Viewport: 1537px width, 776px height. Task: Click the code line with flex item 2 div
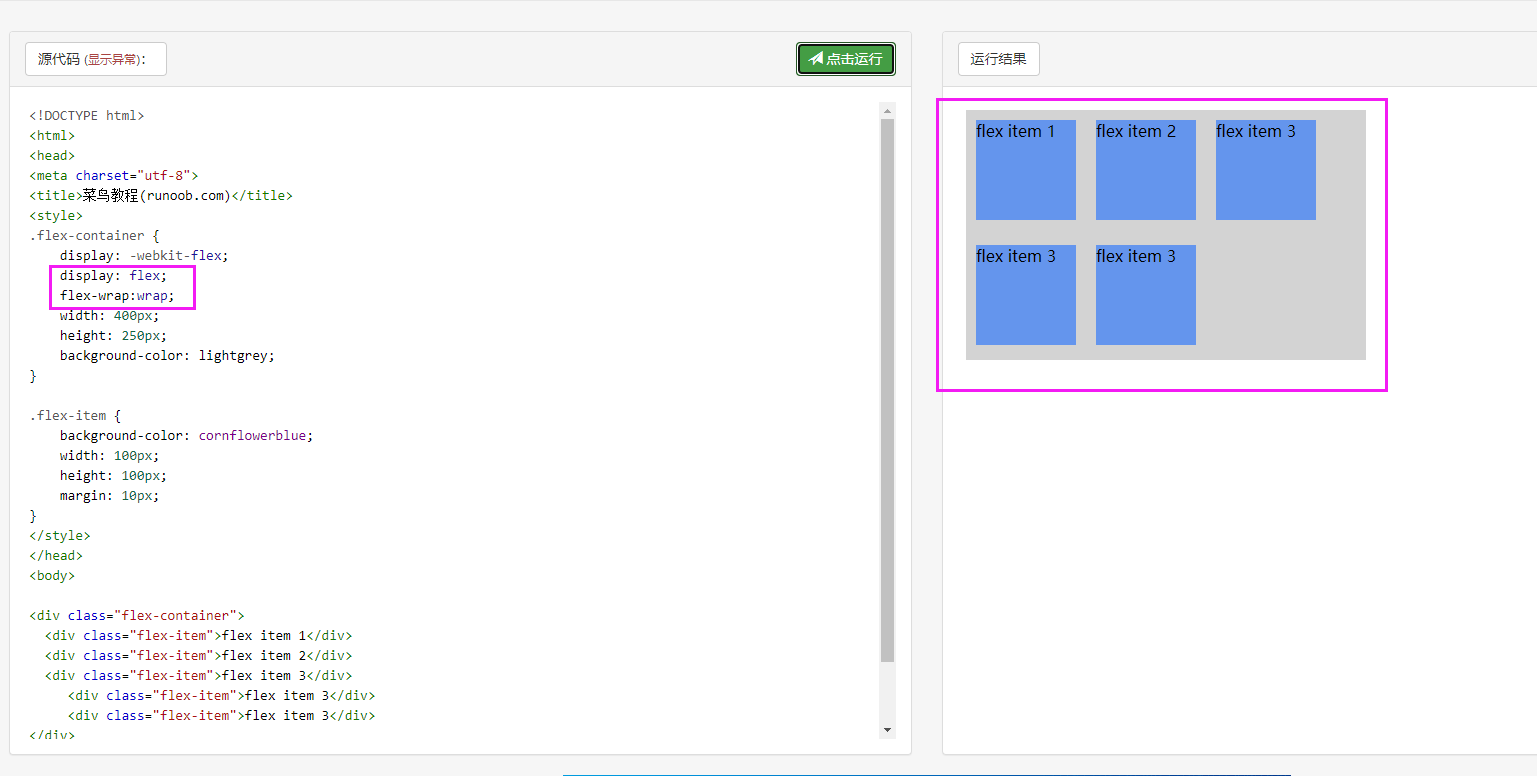(198, 655)
